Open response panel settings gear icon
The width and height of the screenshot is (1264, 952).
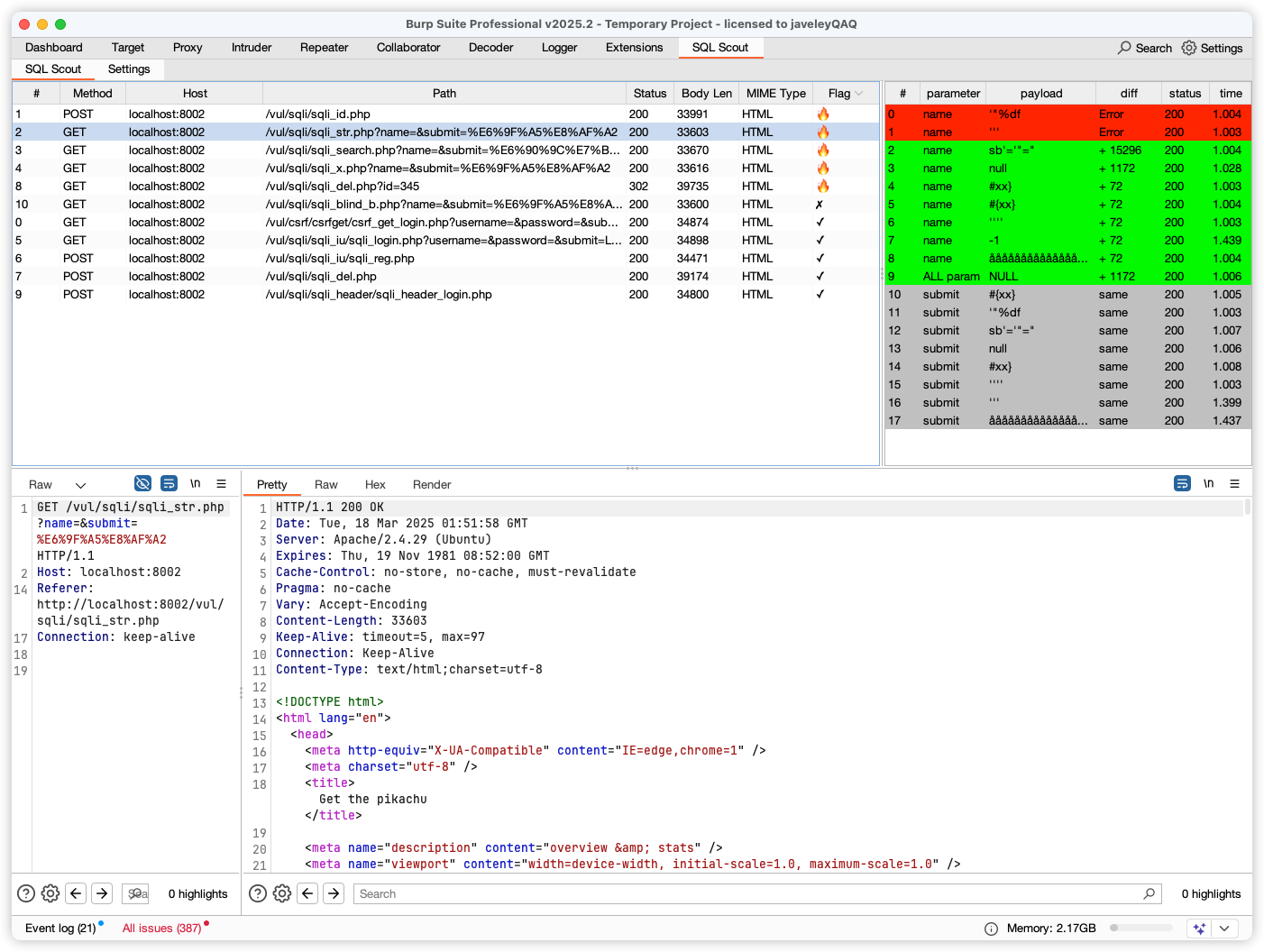click(x=282, y=893)
